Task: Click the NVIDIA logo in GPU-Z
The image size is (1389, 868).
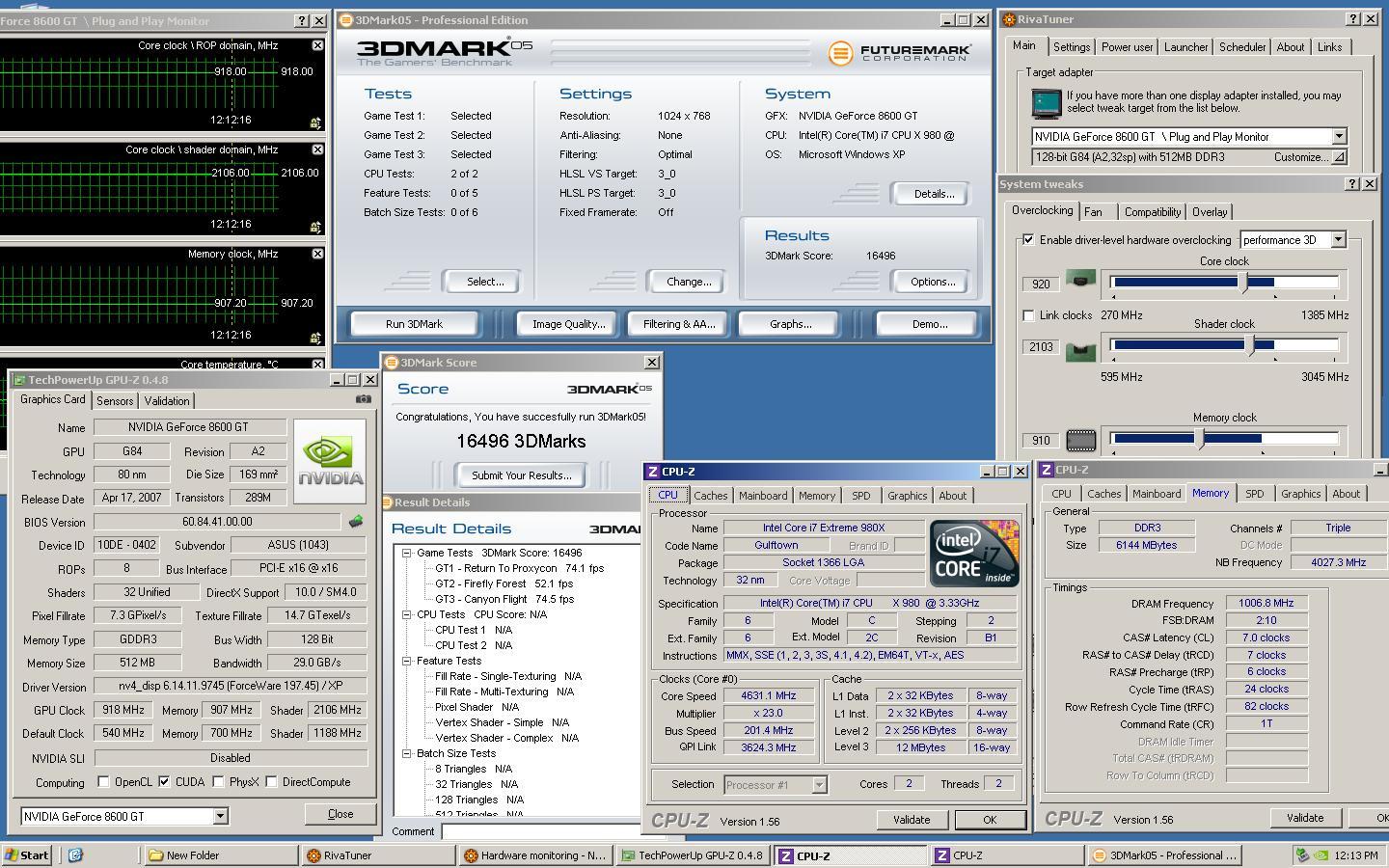Action: pos(330,461)
